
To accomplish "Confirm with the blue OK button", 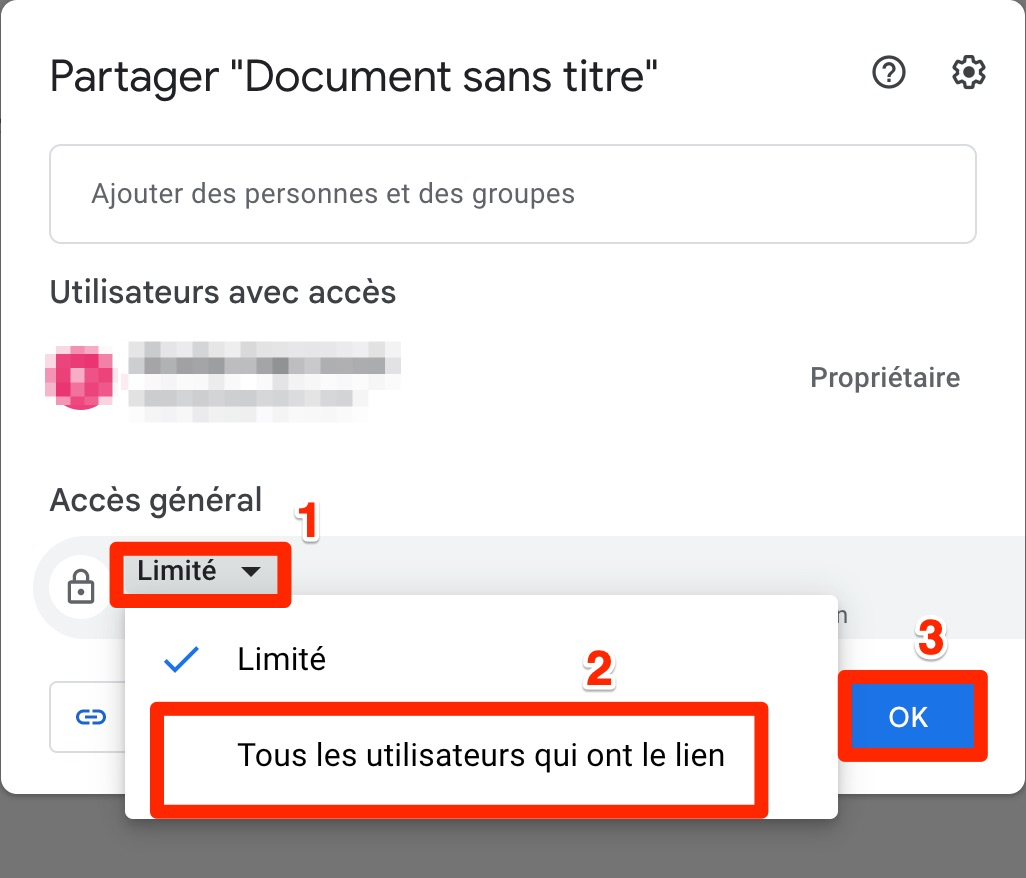I will (x=908, y=716).
